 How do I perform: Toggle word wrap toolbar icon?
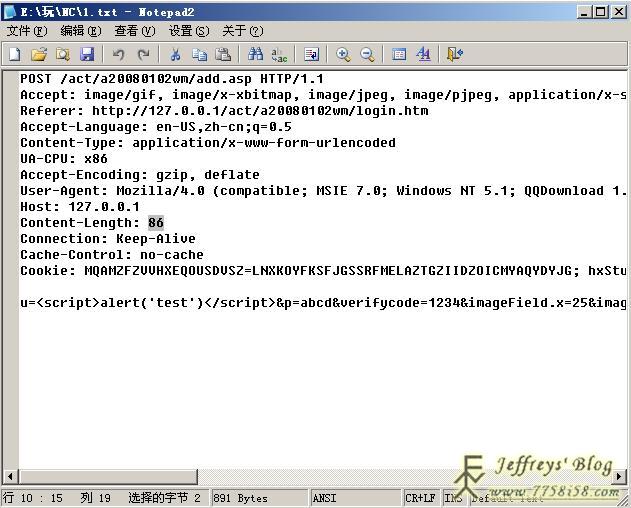311,54
